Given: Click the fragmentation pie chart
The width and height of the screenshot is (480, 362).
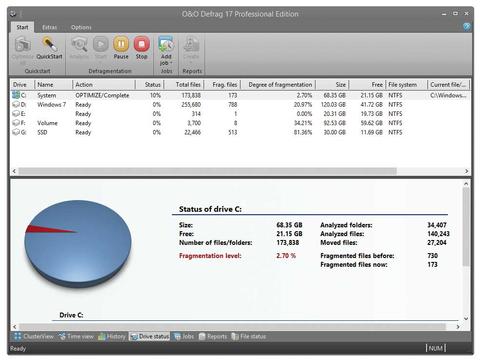Looking at the screenshot, I should click(x=78, y=243).
